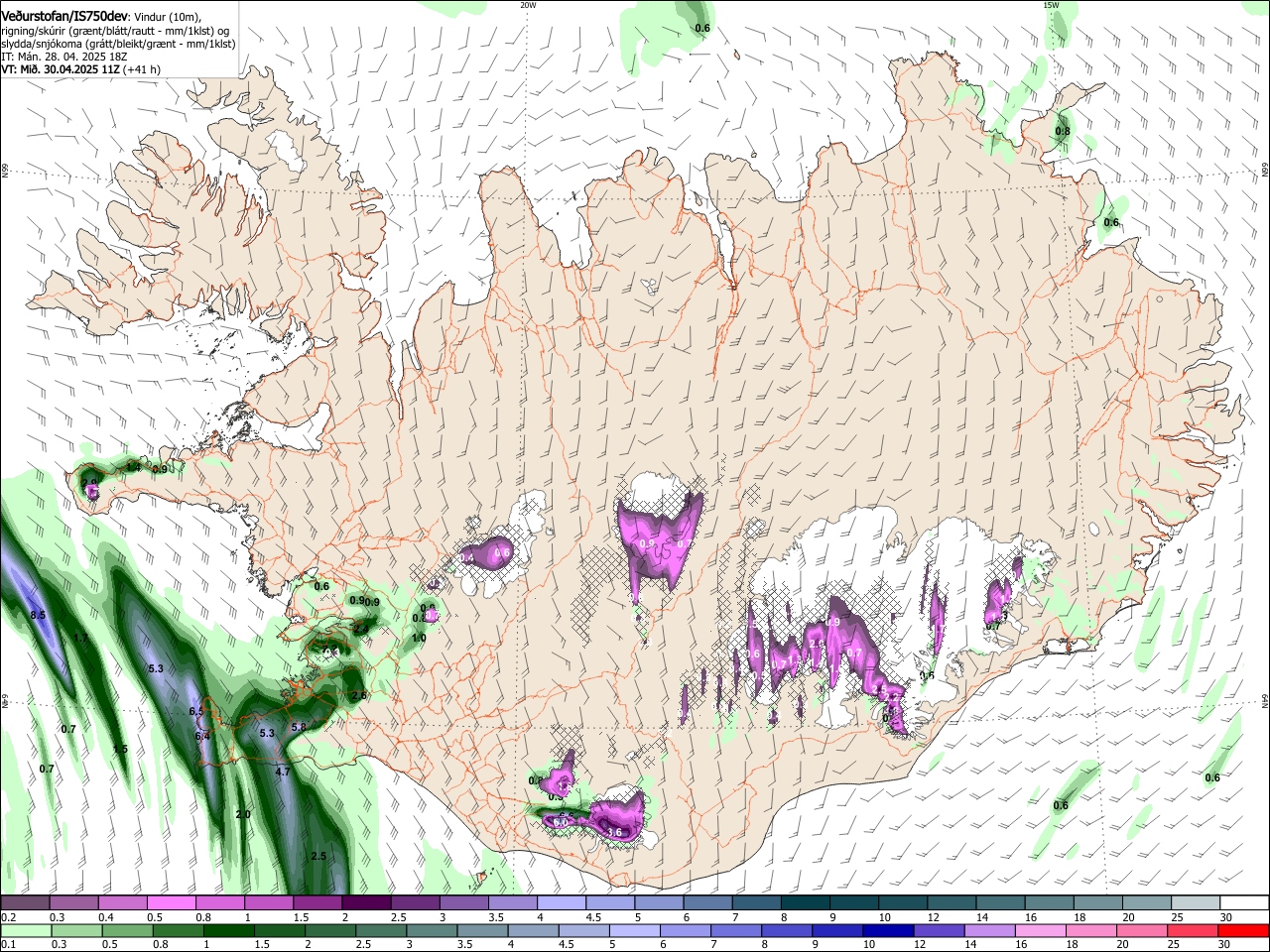Click the '0.8' value in the northeast green patch
Image resolution: width=1270 pixels, height=952 pixels.
1063,131
